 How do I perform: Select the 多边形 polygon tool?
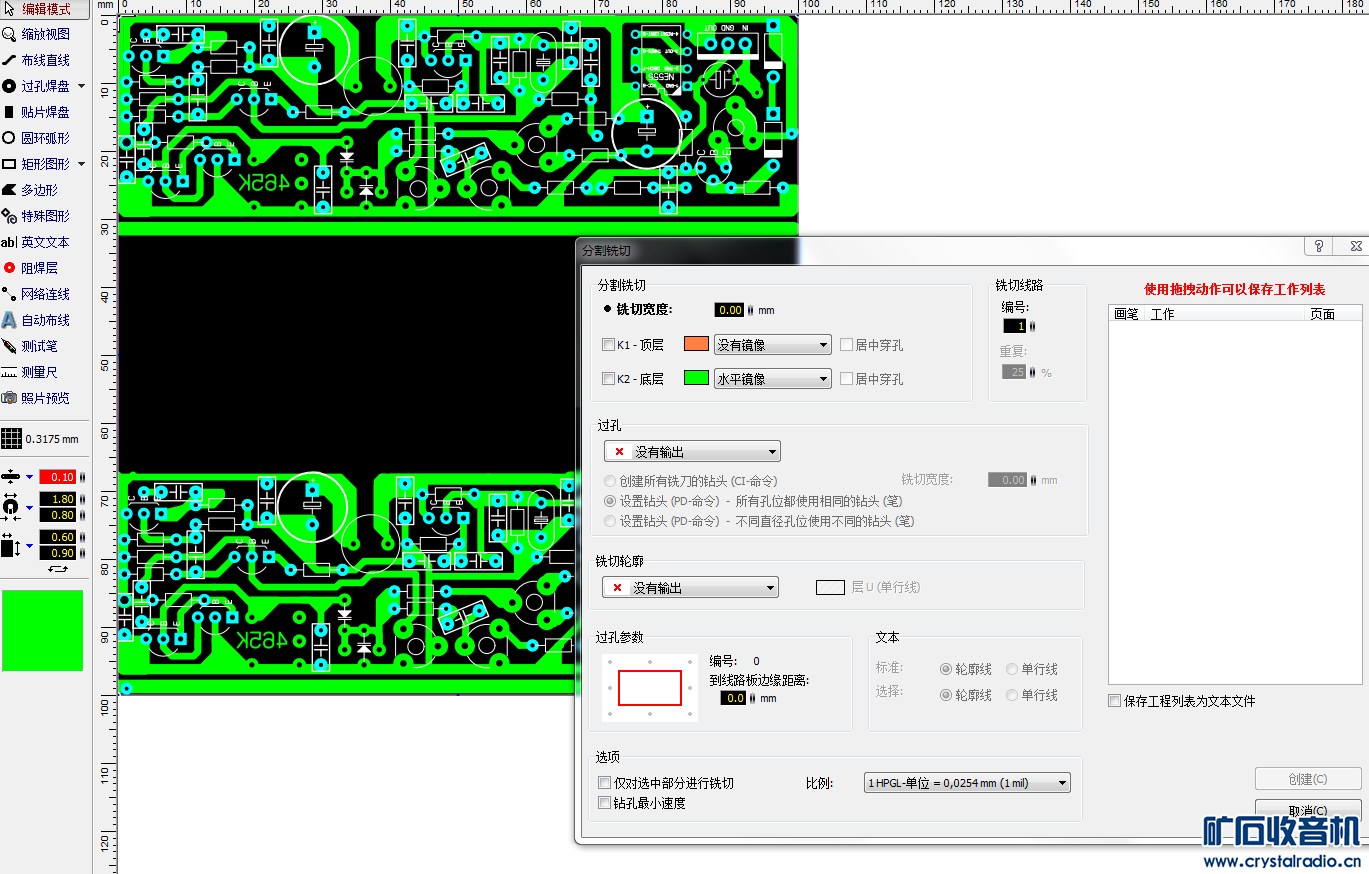coord(32,190)
